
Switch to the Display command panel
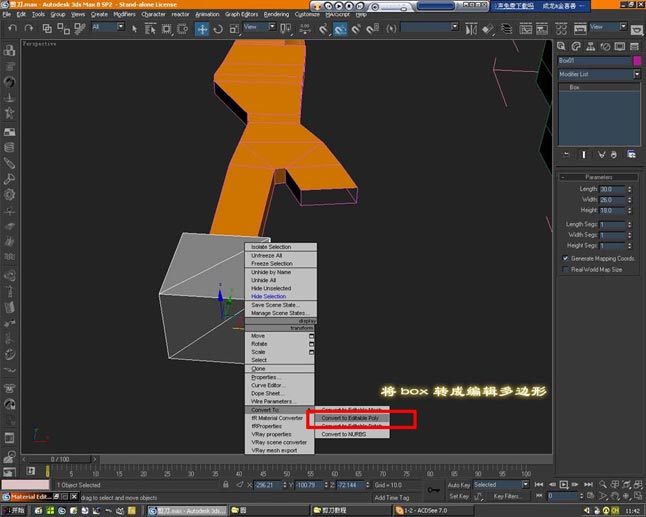pos(620,47)
